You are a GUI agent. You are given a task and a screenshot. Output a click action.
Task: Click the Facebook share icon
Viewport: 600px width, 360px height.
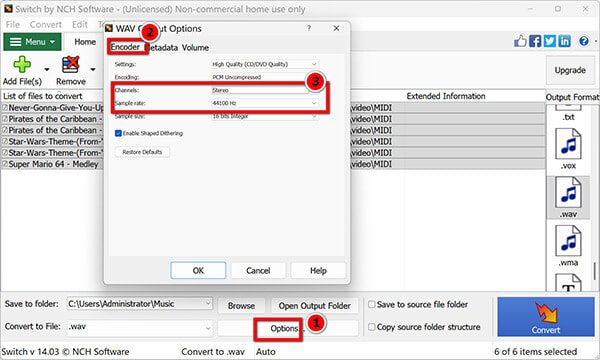(x=535, y=41)
